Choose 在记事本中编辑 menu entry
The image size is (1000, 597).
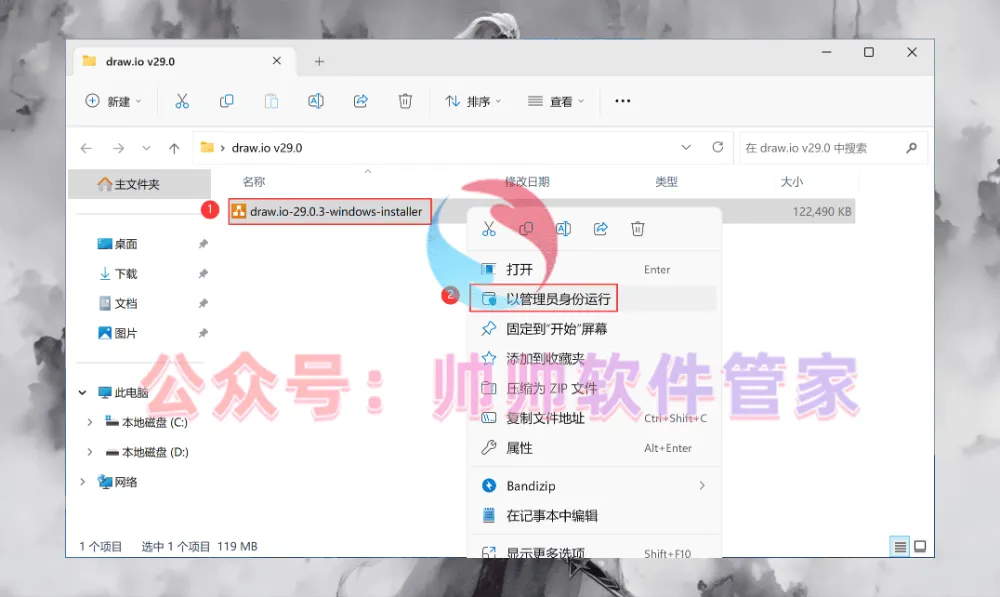pyautogui.click(x=594, y=515)
